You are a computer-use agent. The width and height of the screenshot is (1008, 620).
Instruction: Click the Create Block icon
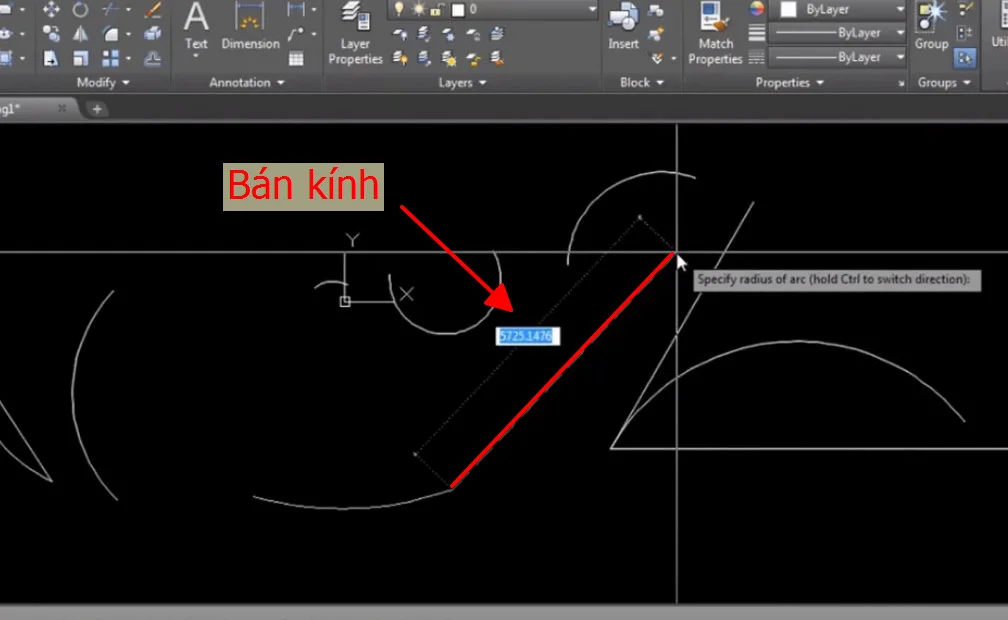click(656, 9)
